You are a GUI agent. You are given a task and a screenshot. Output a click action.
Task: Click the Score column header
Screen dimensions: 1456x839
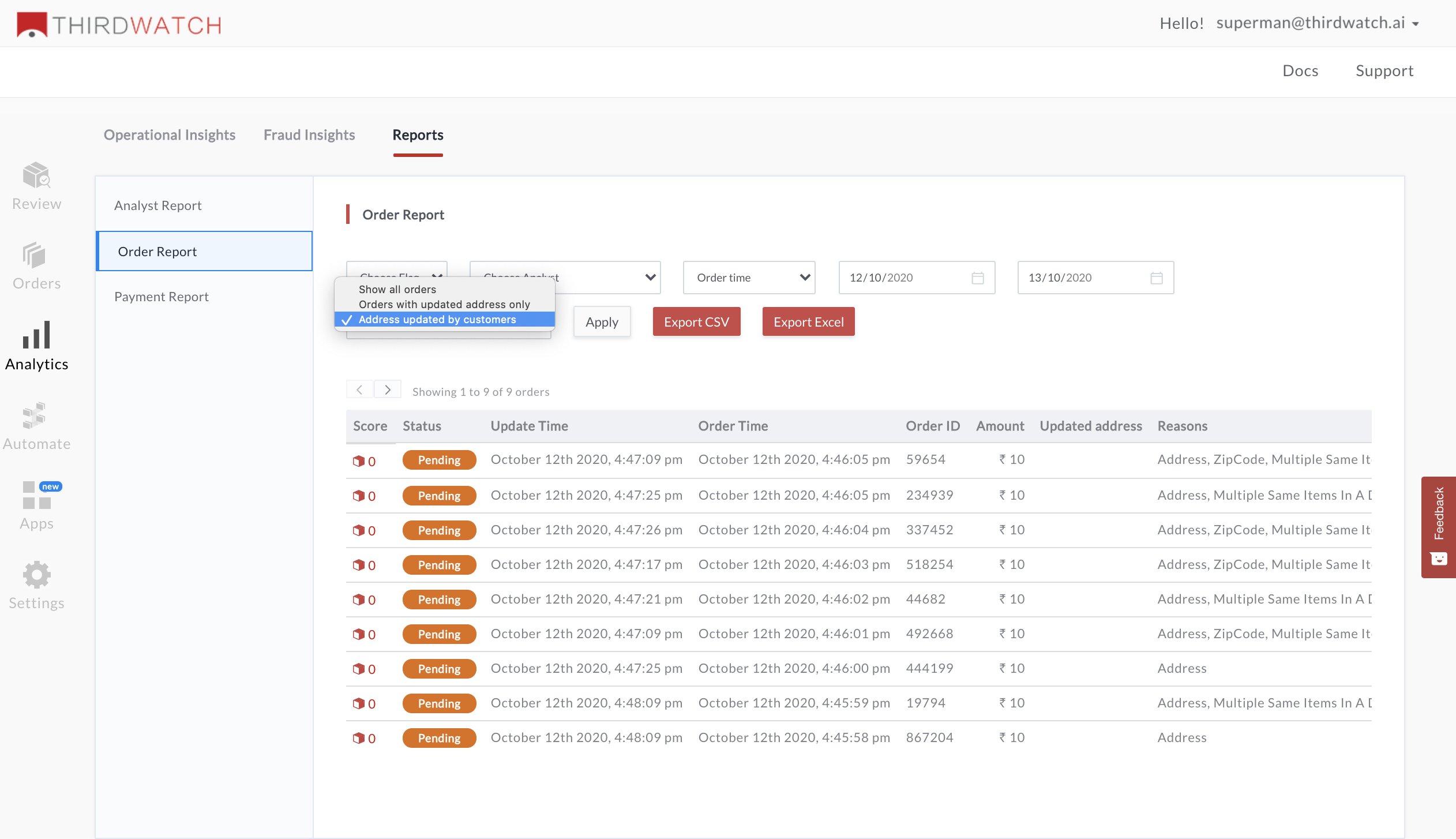pyautogui.click(x=370, y=426)
